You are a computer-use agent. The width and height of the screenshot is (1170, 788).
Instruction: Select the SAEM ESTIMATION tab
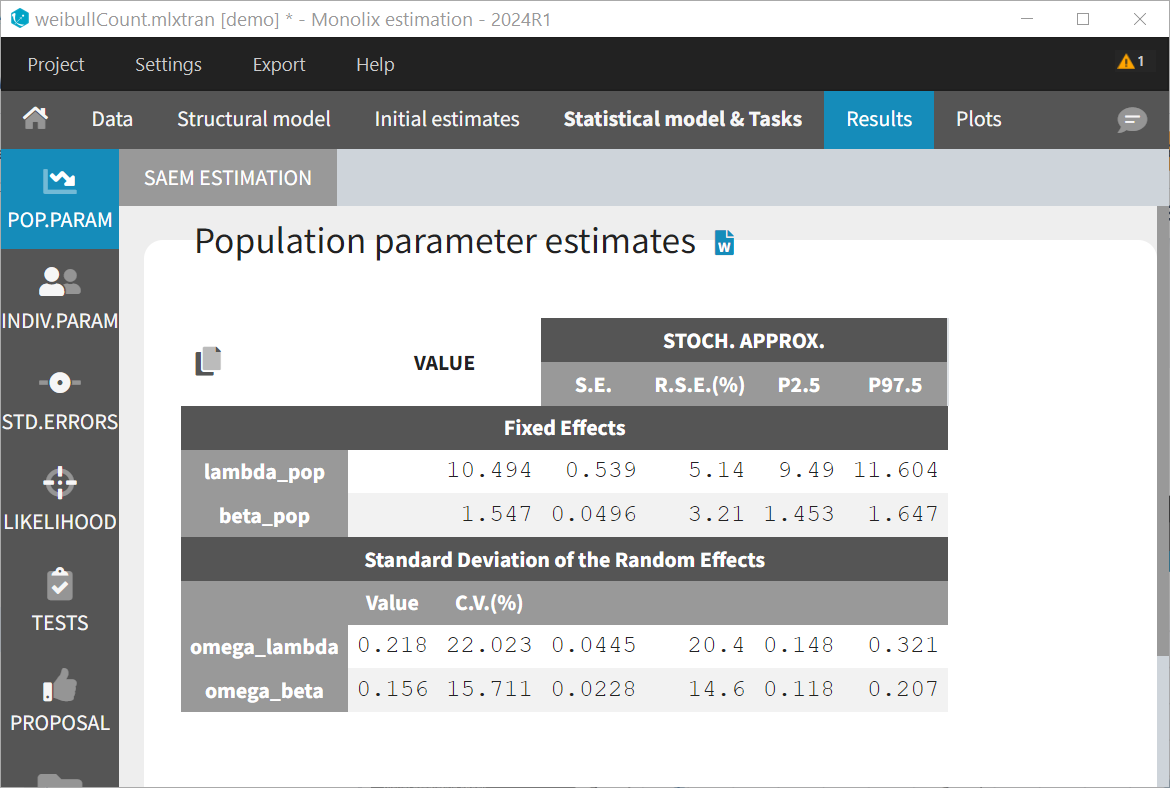[228, 178]
